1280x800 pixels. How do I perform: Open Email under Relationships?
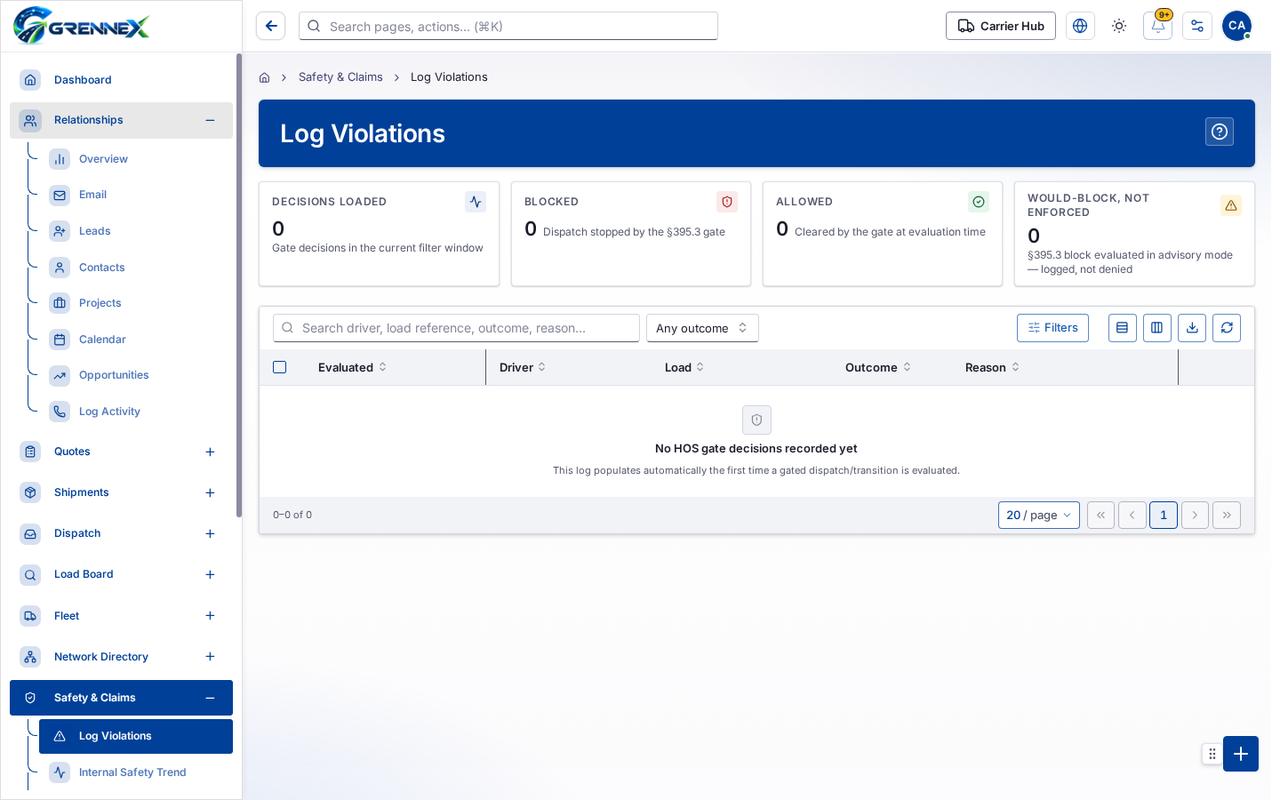pyautogui.click(x=136, y=195)
